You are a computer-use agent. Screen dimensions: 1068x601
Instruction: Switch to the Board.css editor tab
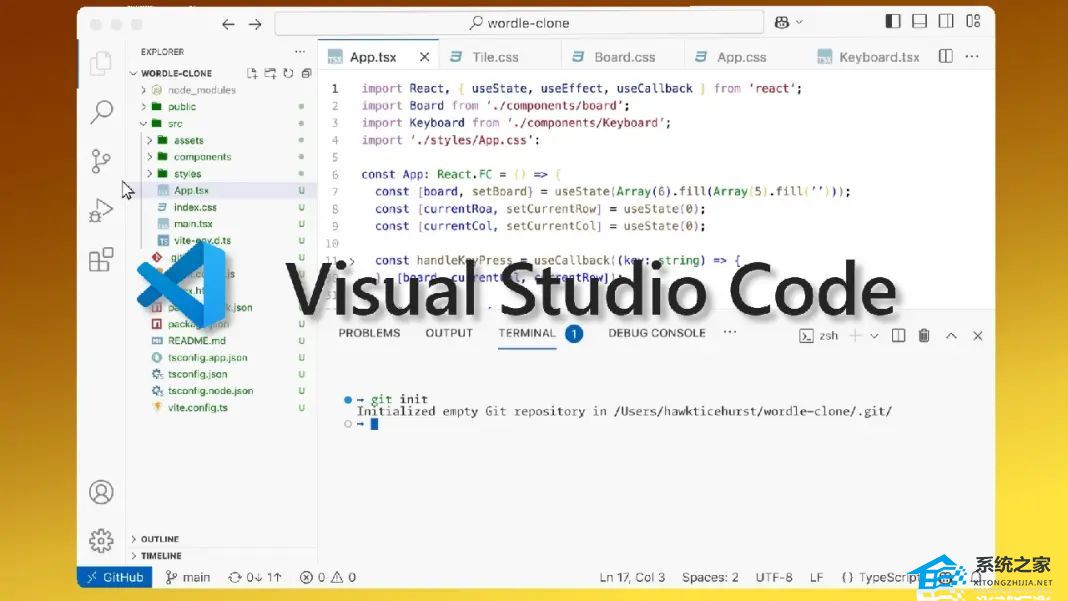(624, 57)
